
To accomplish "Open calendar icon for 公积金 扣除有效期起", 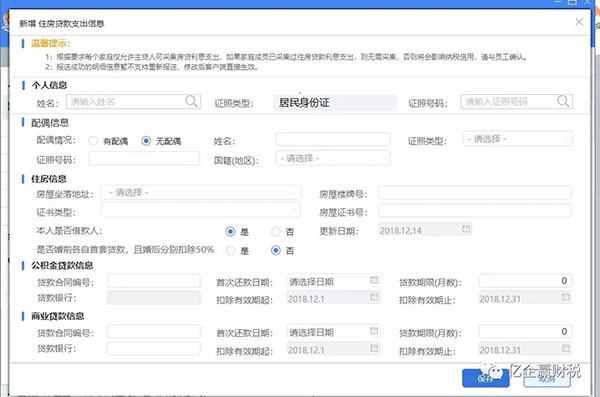I will (x=374, y=297).
